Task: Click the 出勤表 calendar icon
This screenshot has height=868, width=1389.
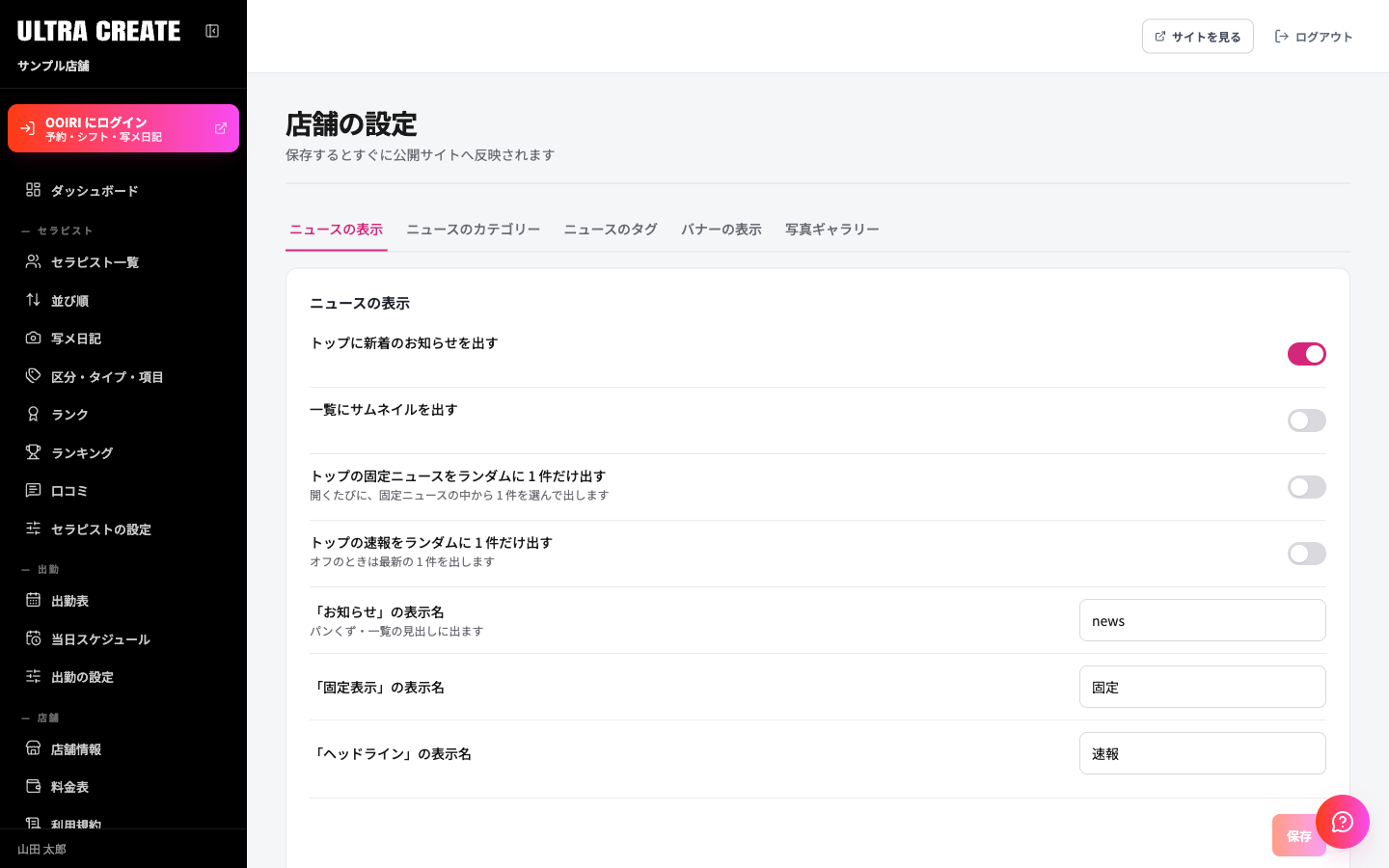Action: 33,600
